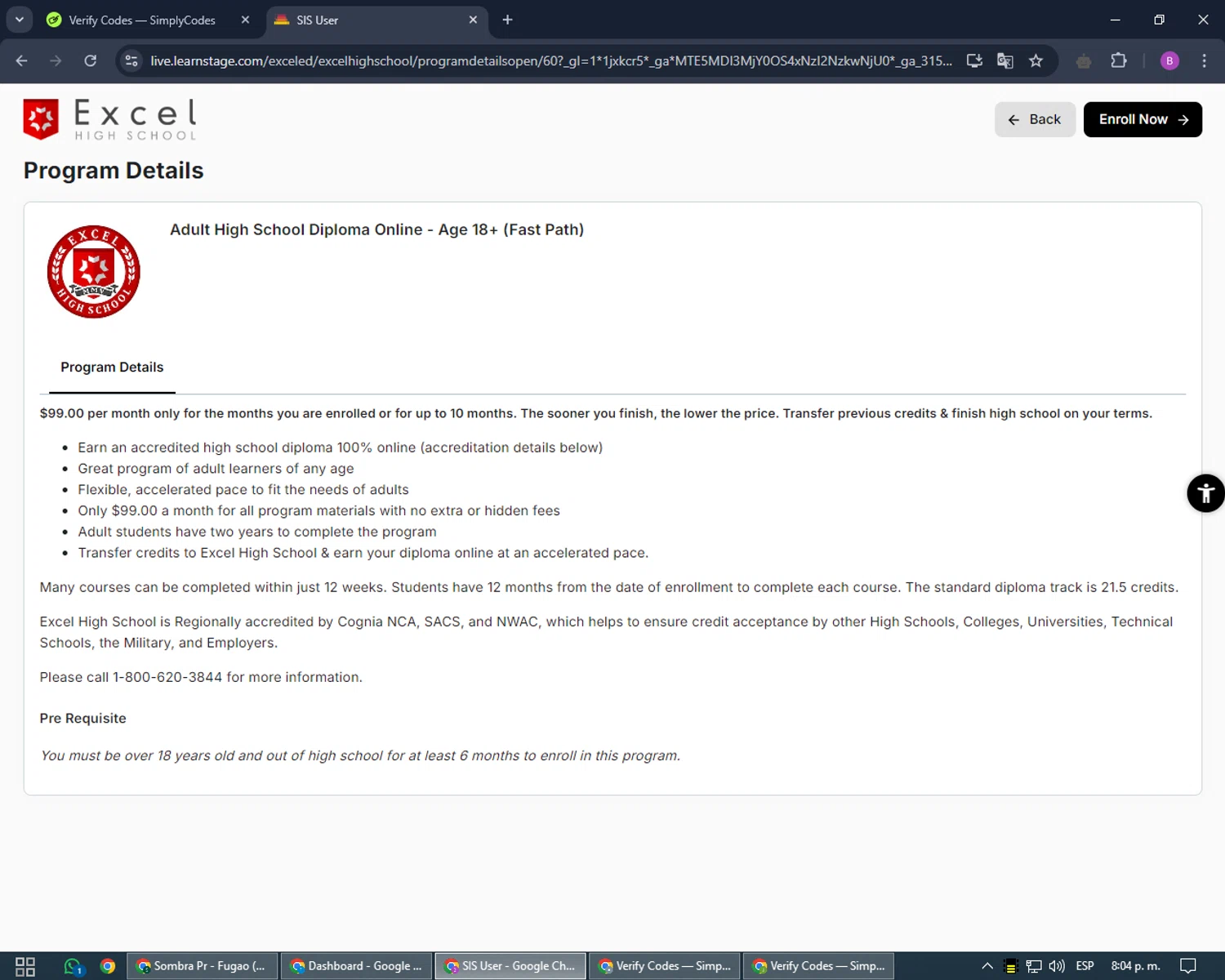This screenshot has height=980, width=1225.
Task: Open the accessibility widget icon
Action: point(1205,493)
